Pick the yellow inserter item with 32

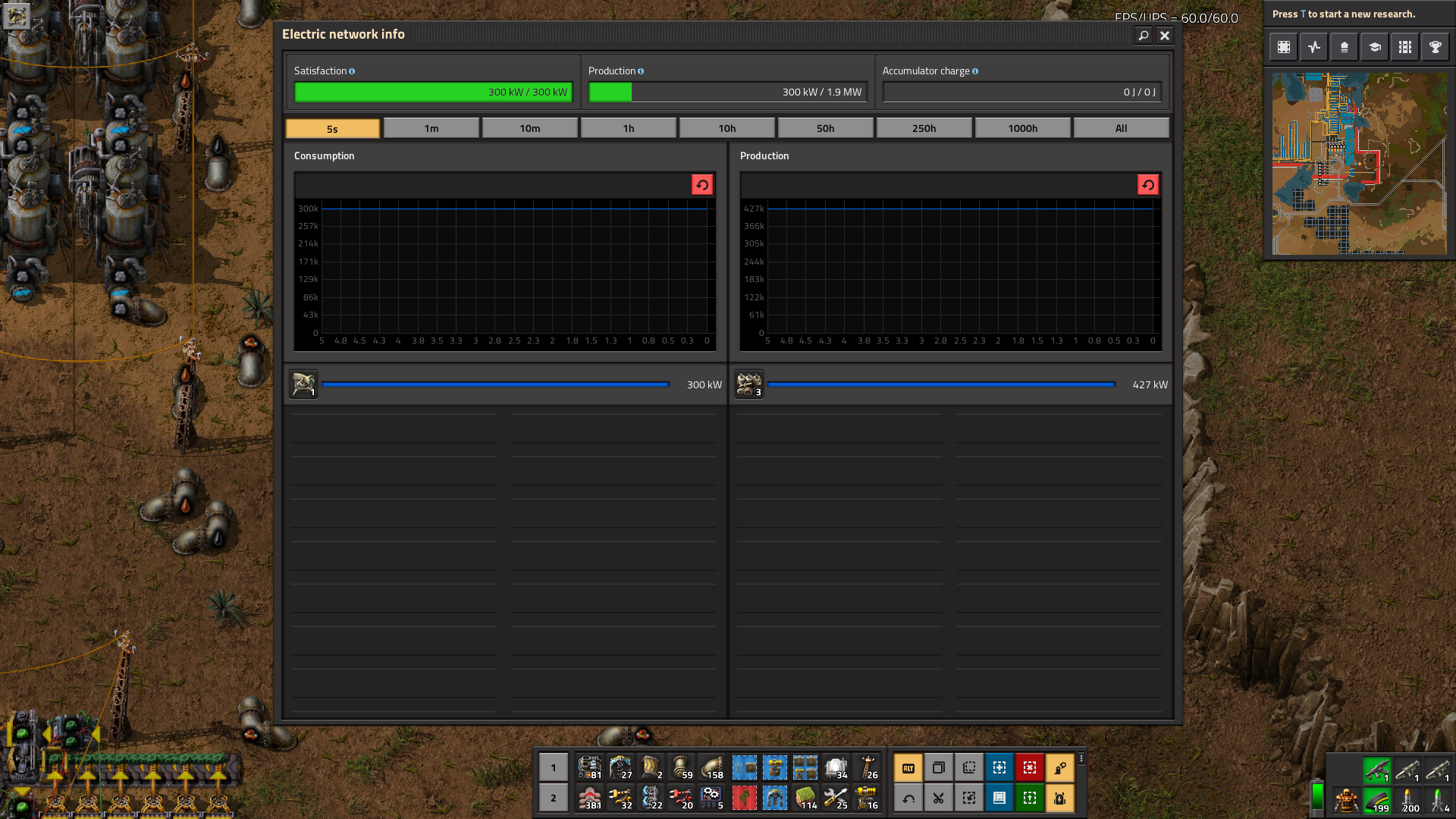[x=620, y=798]
